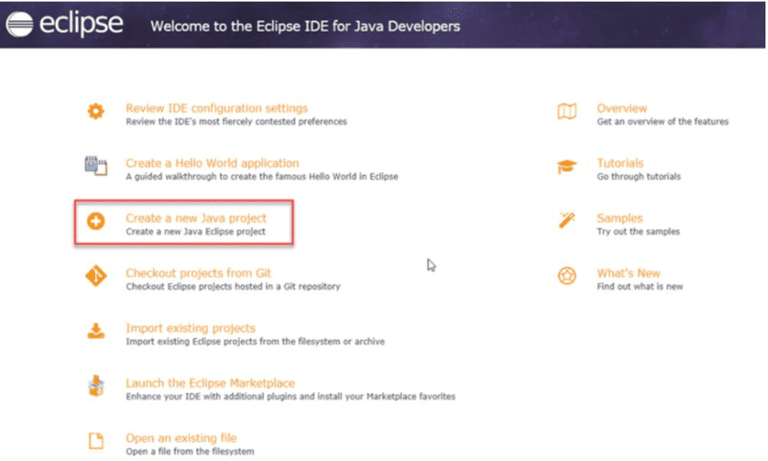The width and height of the screenshot is (768, 461).
Task: Click the gear icon for IDE configuration settings
Action: [96, 111]
